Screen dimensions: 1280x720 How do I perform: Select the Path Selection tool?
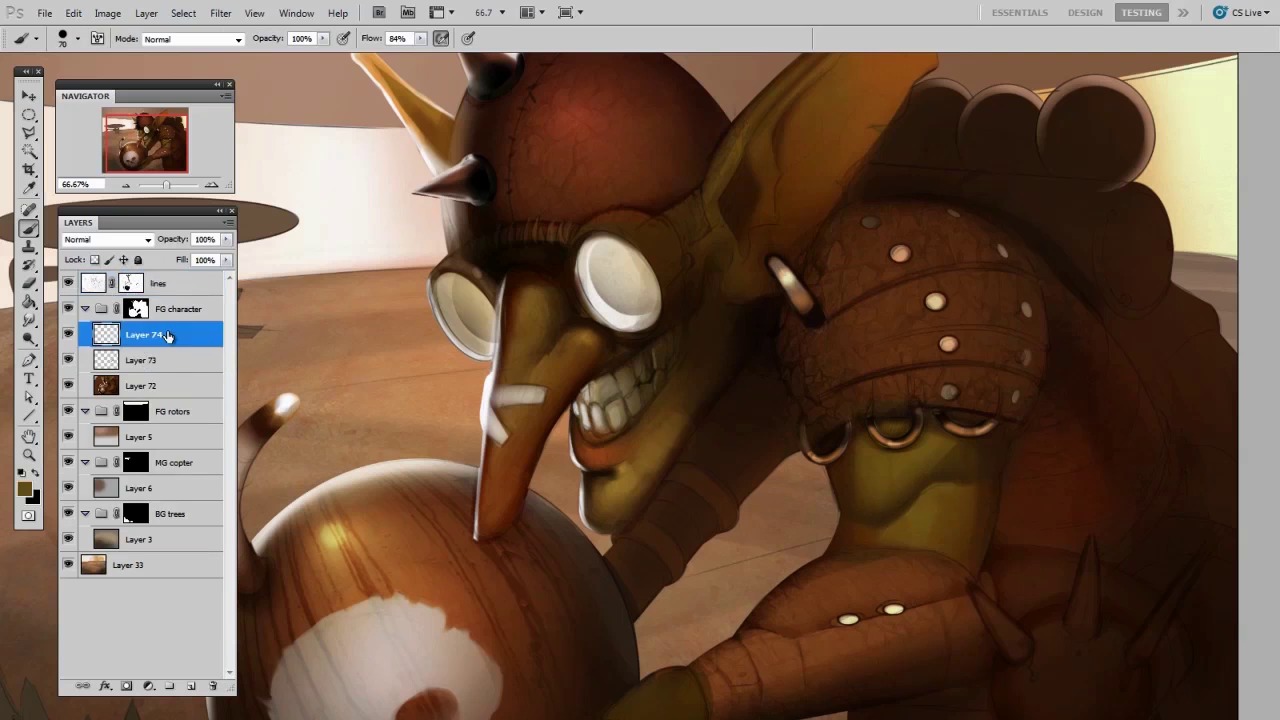pyautogui.click(x=29, y=397)
